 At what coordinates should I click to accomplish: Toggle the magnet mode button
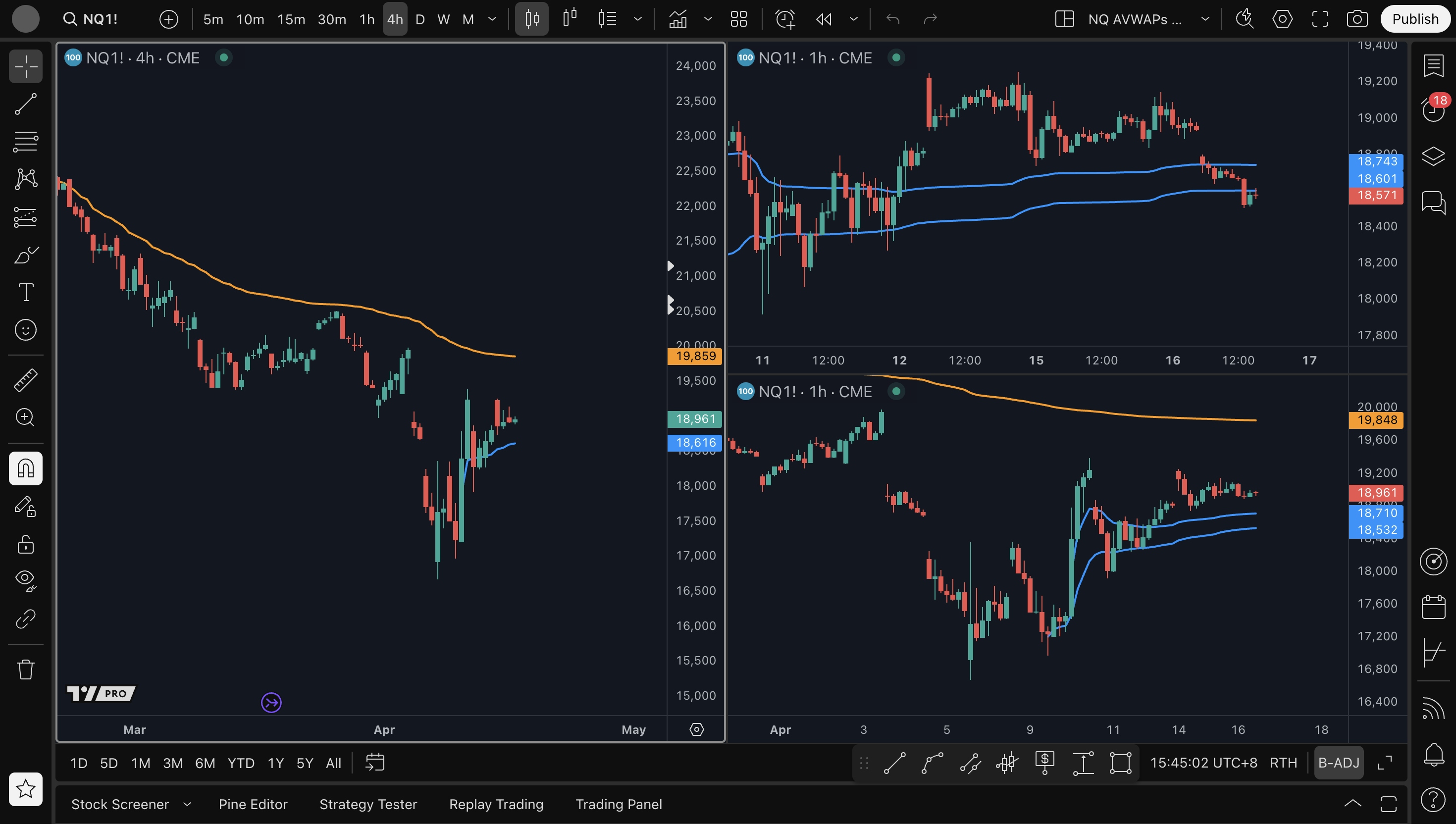click(x=25, y=468)
